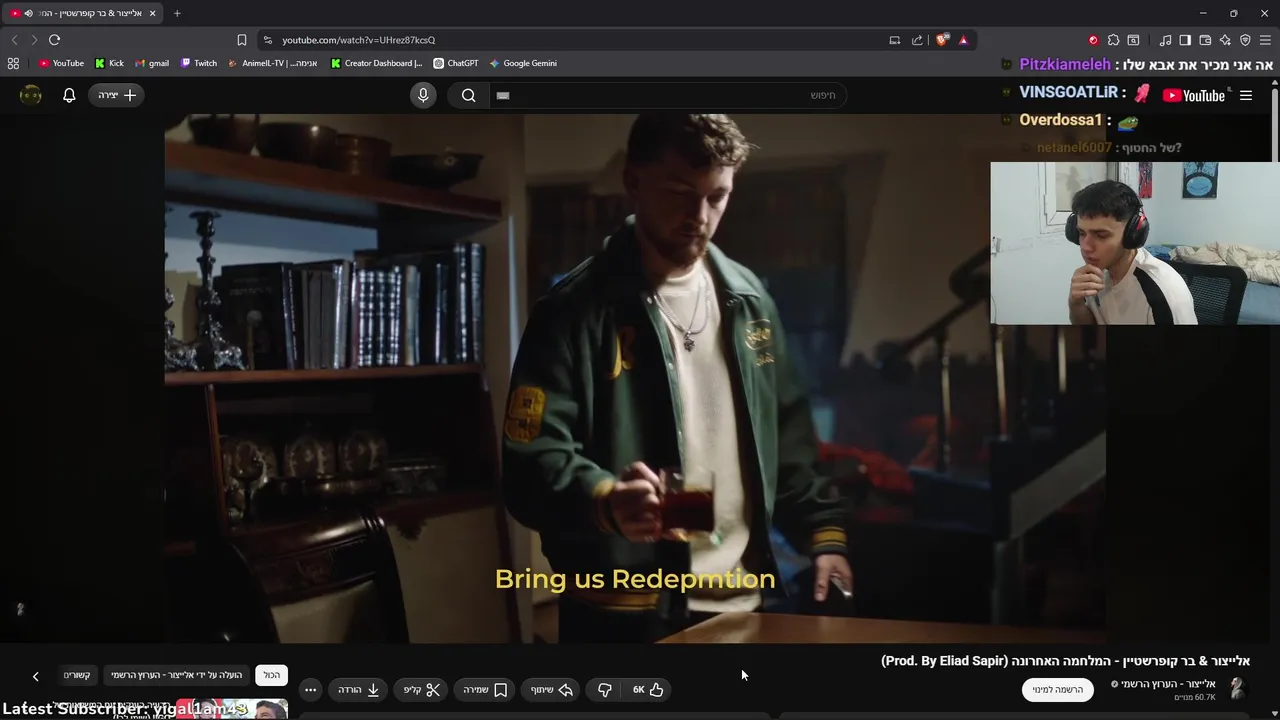Open the אלייצור official channel name link
The image size is (1280, 720).
click(1167, 684)
